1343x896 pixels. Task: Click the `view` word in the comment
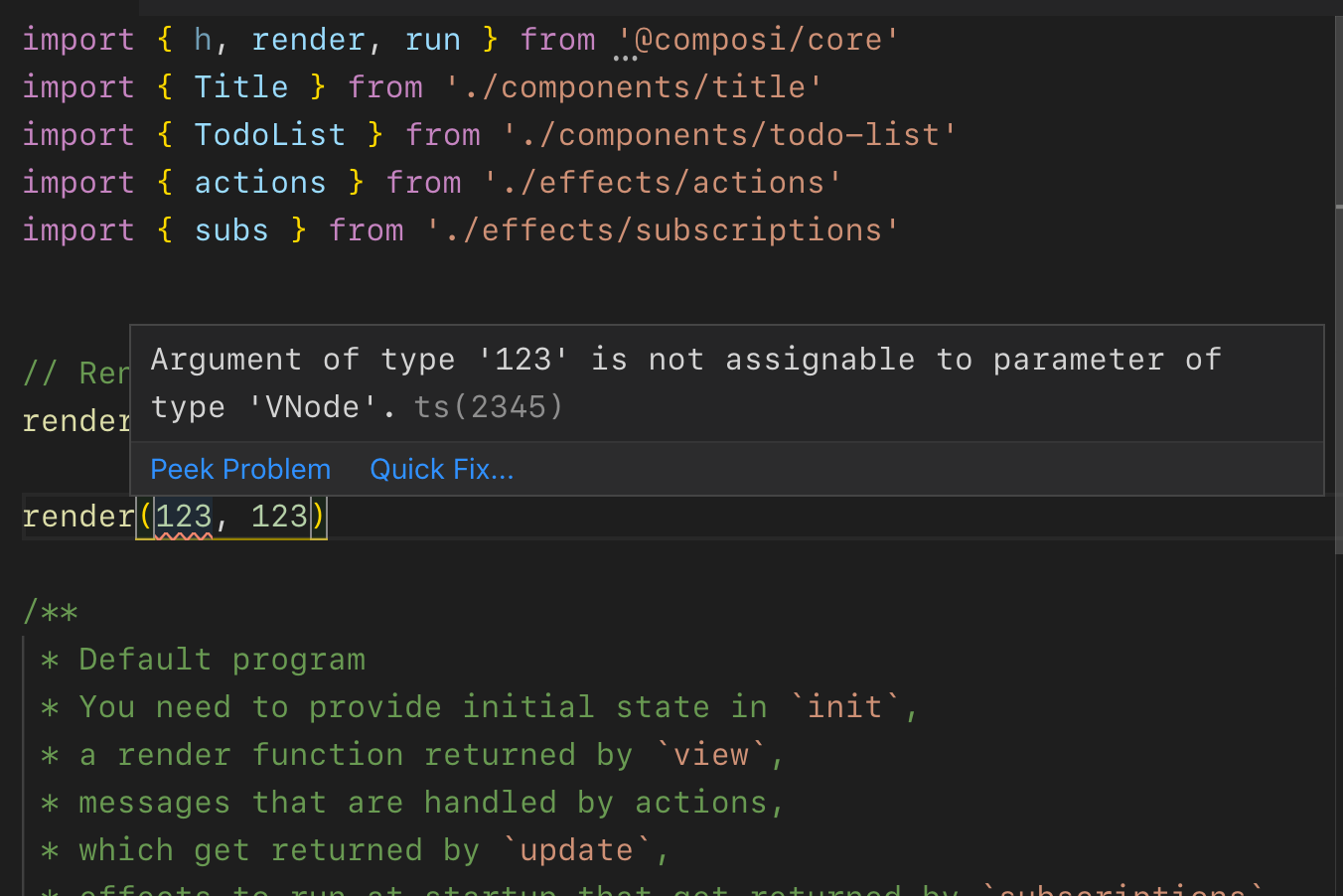coord(711,755)
